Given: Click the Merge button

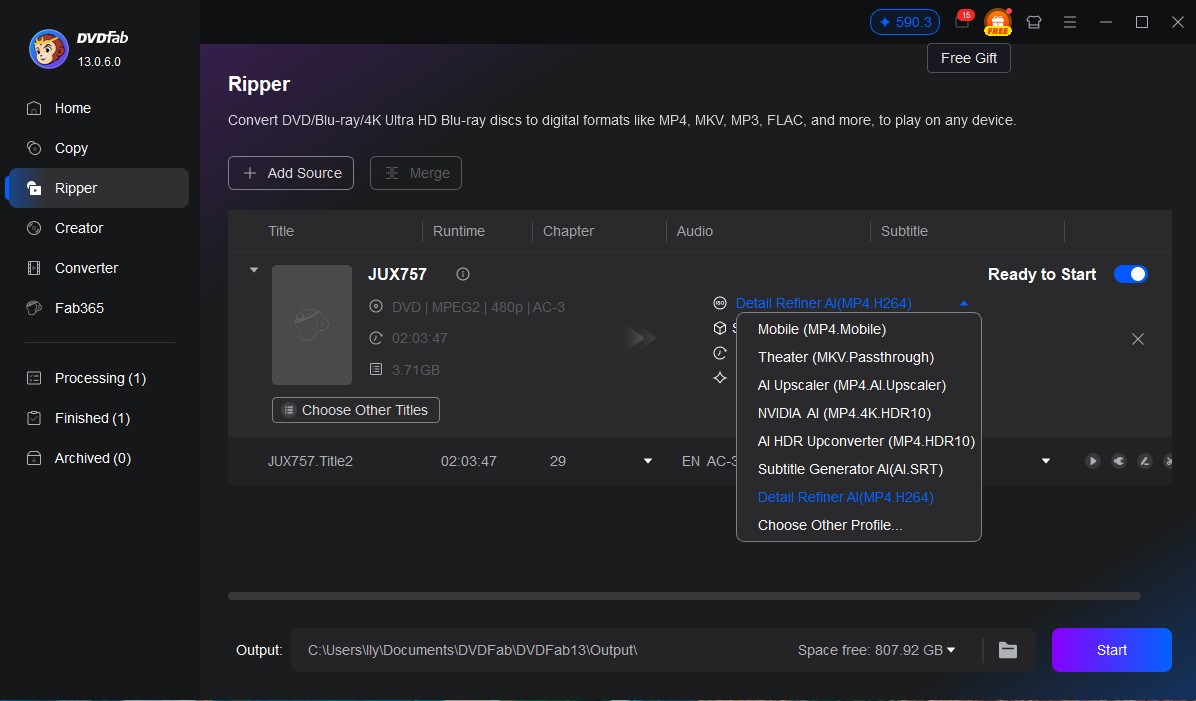Looking at the screenshot, I should click(416, 173).
